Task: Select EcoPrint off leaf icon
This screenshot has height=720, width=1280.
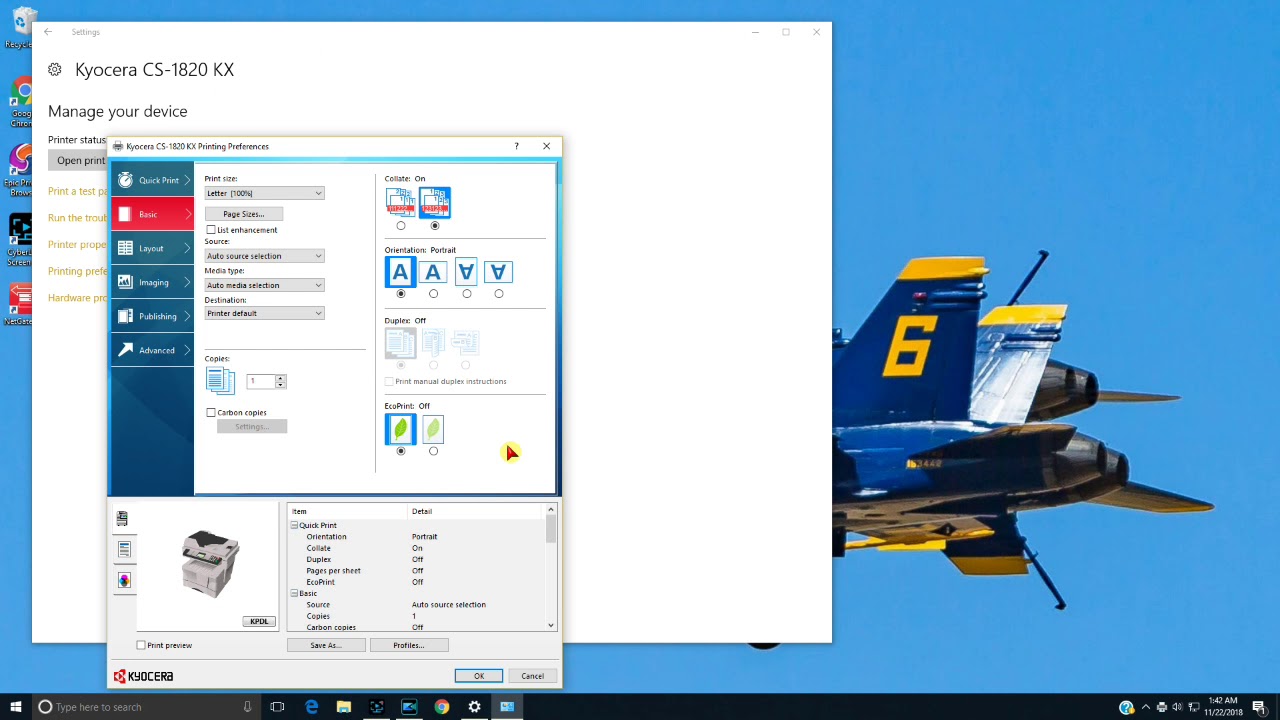Action: [x=400, y=429]
